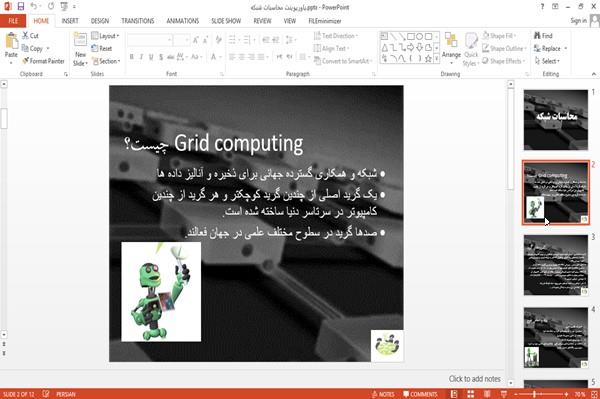Open the font size combo box
The width and height of the screenshot is (600, 399).
click(x=181, y=39)
